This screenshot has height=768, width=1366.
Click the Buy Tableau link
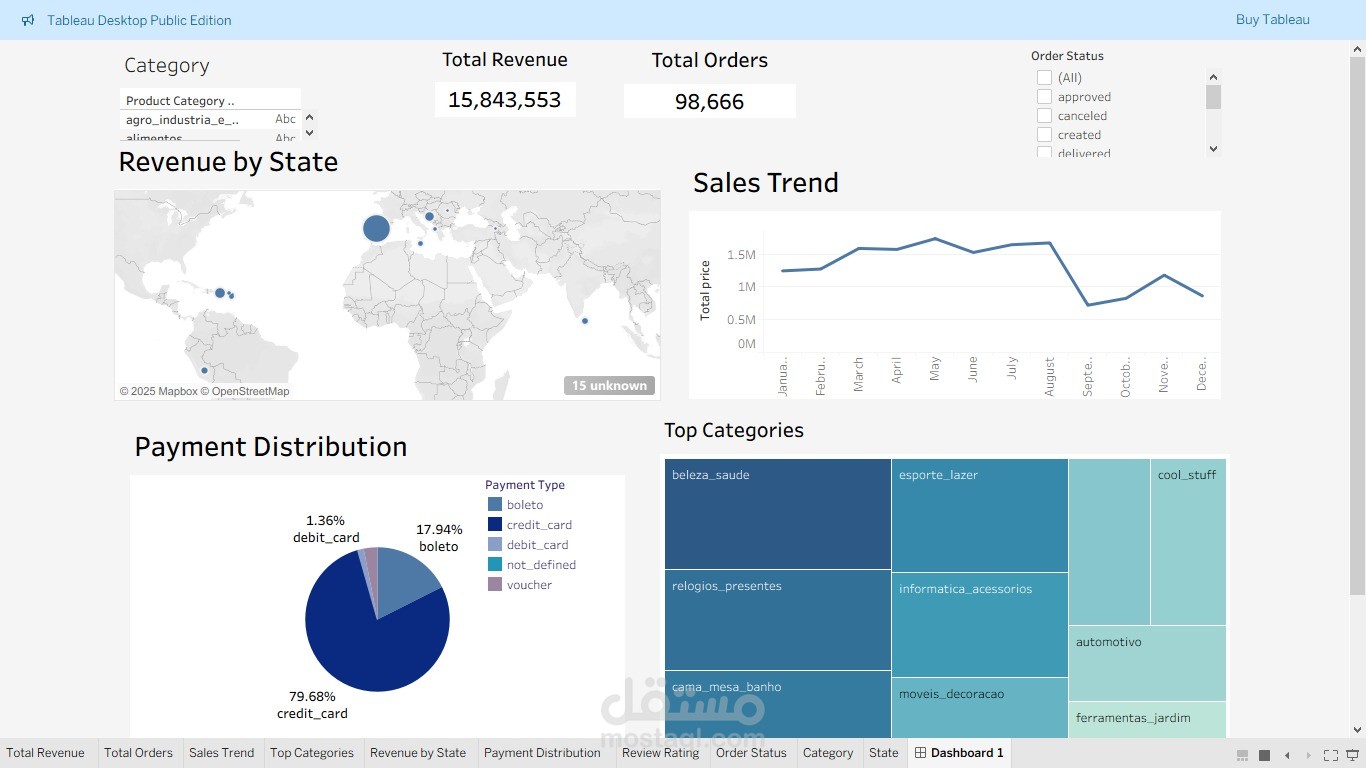tap(1272, 20)
